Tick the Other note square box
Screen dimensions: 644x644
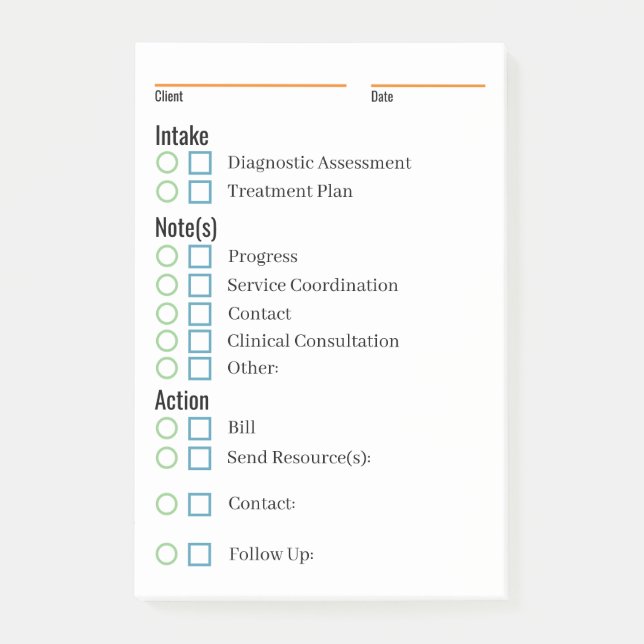200,368
